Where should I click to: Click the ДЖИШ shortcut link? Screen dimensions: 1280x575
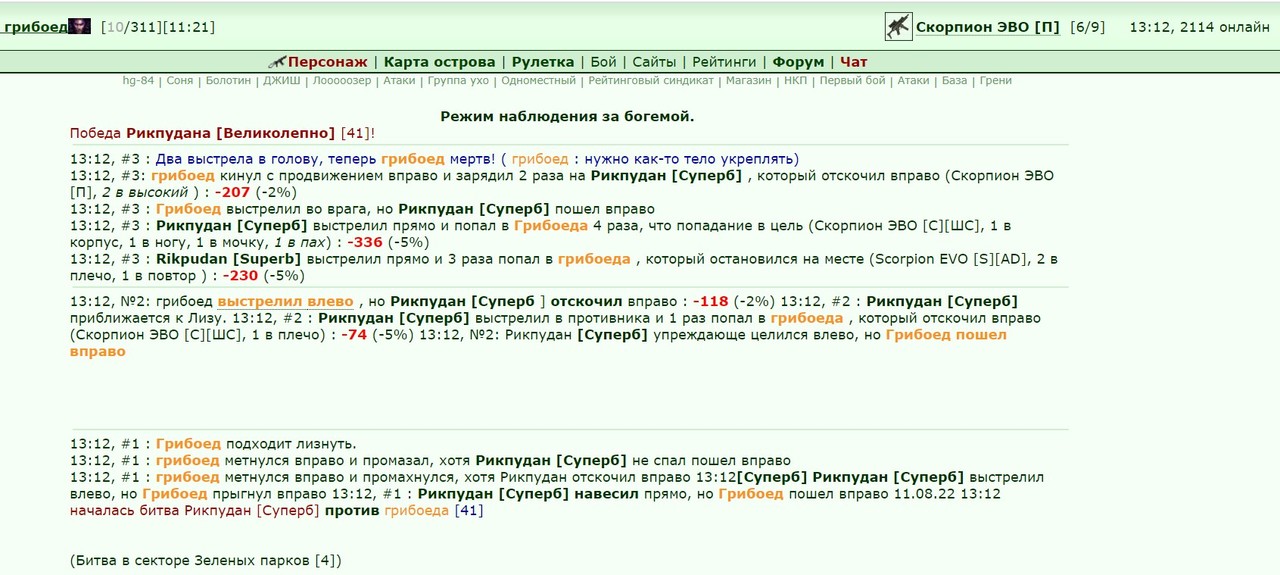pos(281,81)
